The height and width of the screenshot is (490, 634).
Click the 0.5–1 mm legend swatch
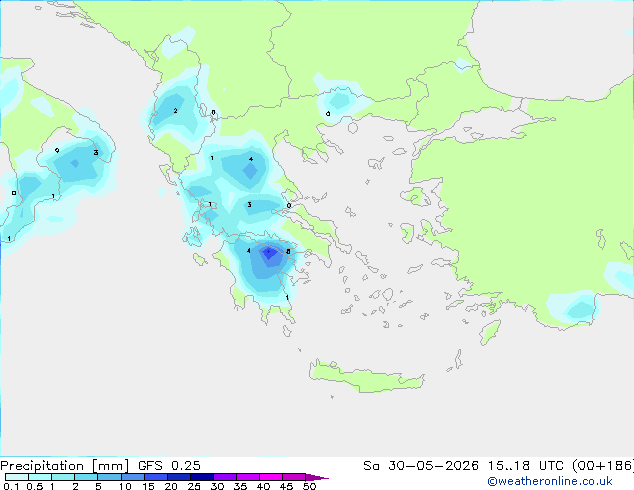[40, 477]
